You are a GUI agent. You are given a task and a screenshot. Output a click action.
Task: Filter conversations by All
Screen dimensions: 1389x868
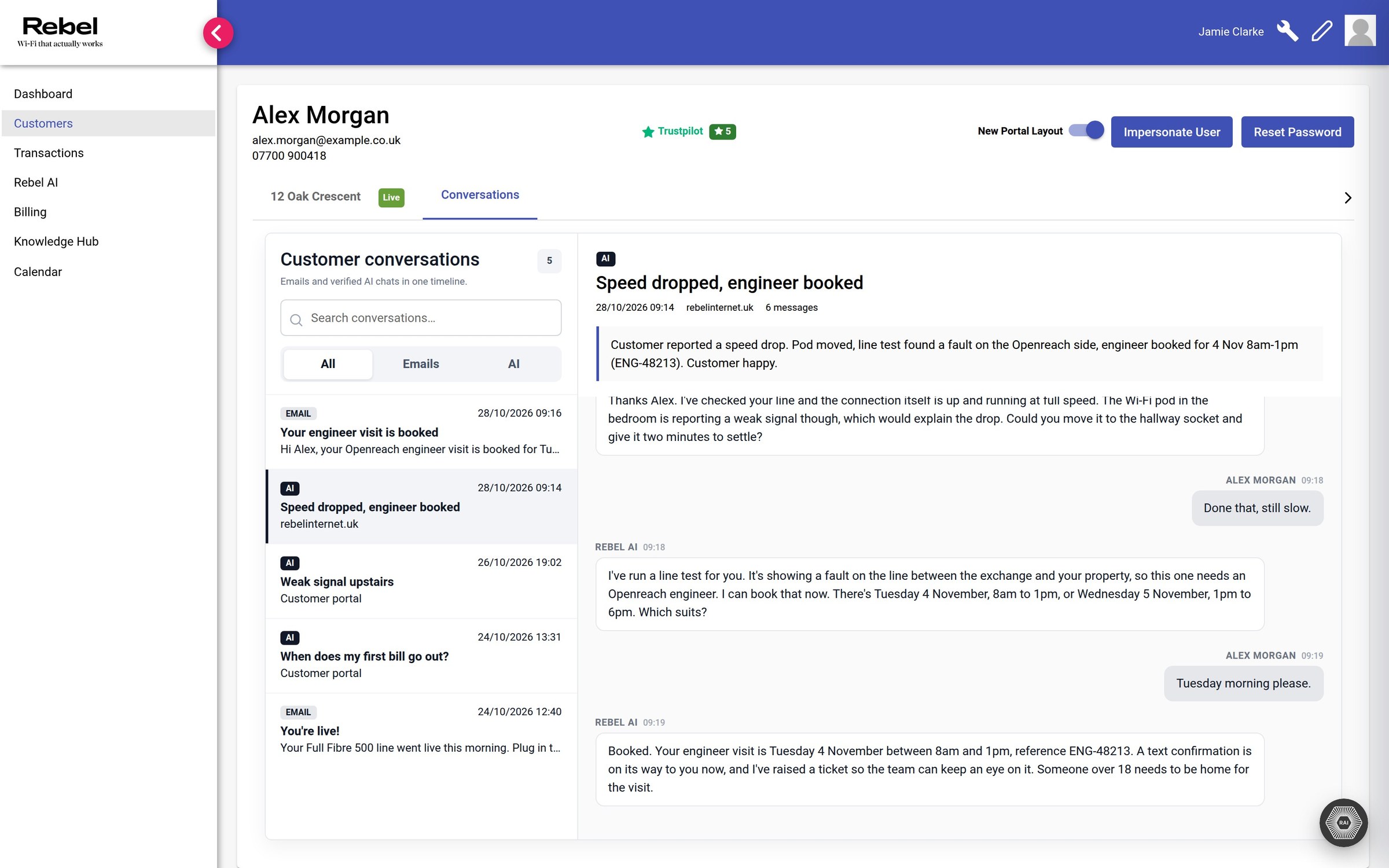(328, 364)
